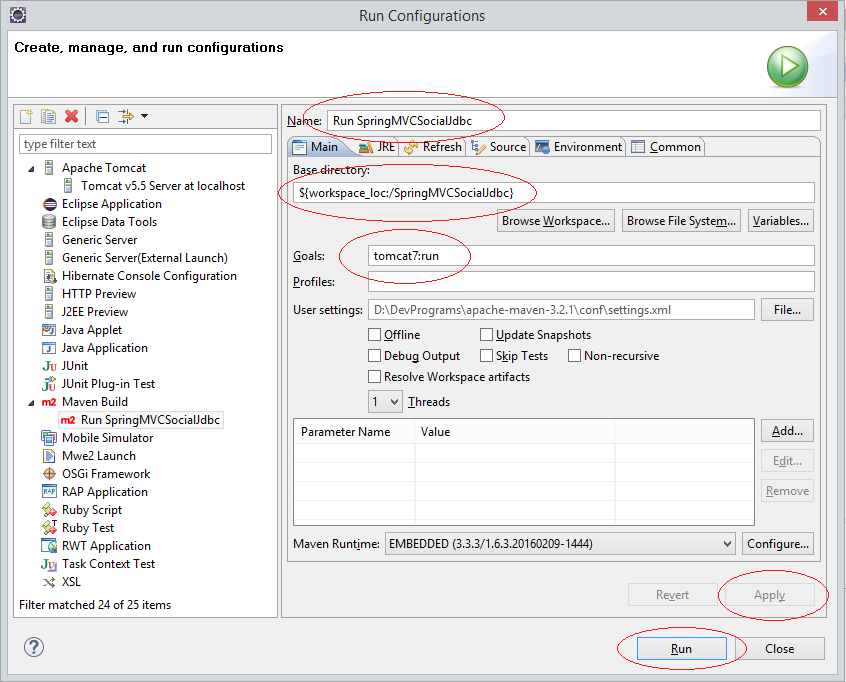Viewport: 846px width, 682px height.
Task: Click the Hibernate Console Configuration icon
Action: pos(50,276)
